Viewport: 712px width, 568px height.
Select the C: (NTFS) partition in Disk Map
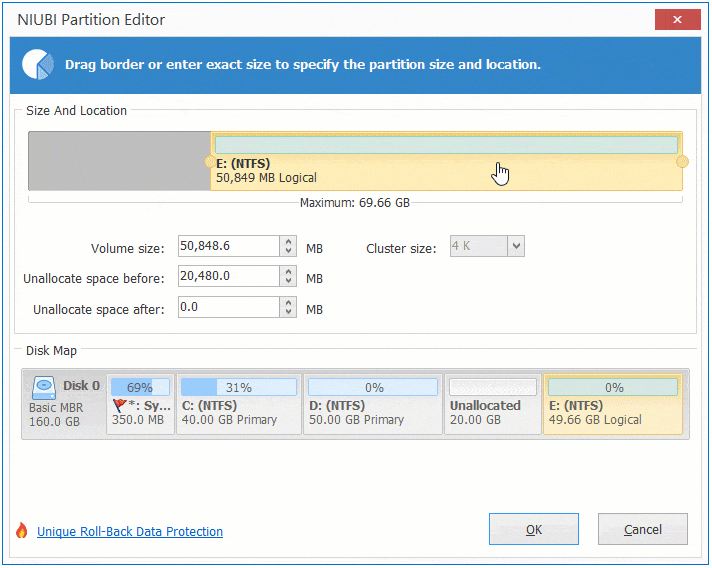239,405
